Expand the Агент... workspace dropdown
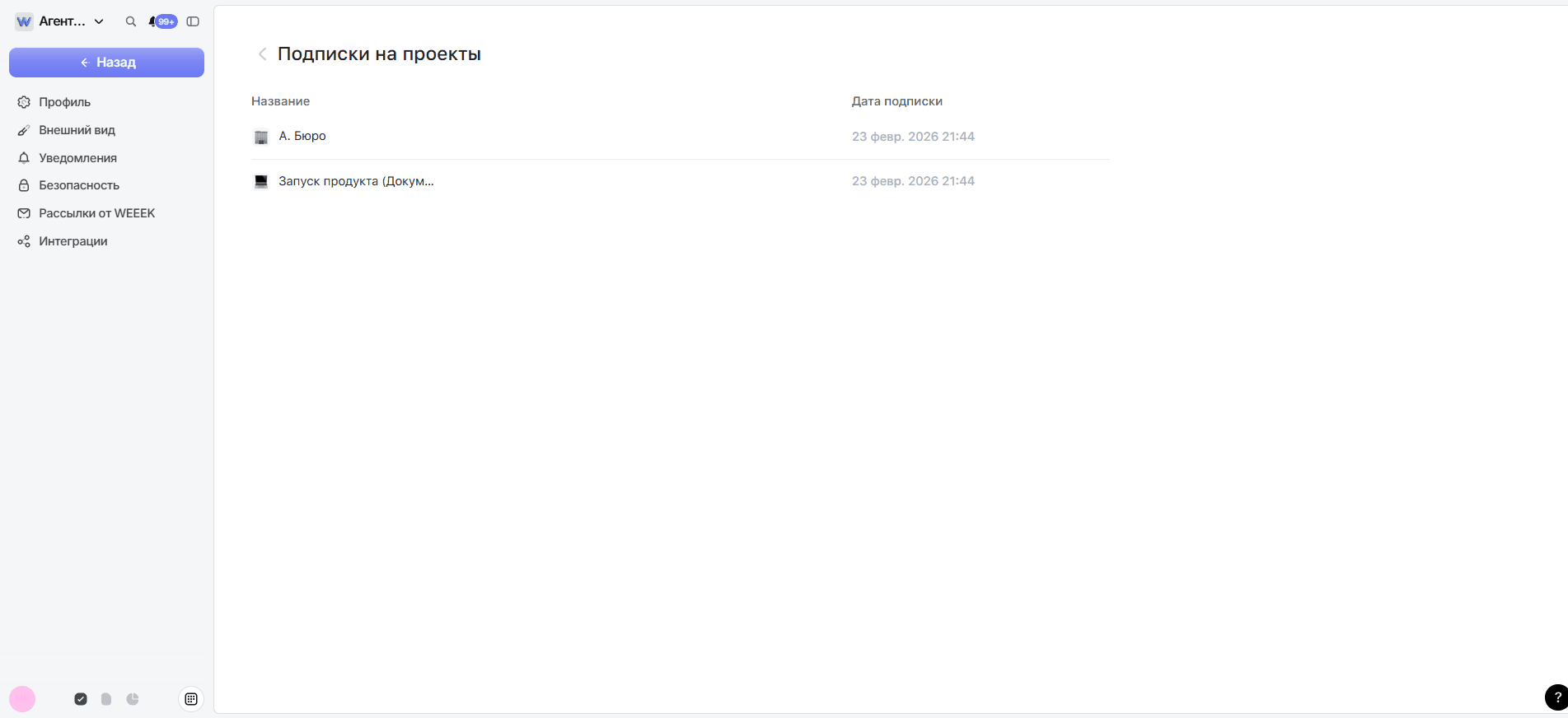1568x718 pixels. click(99, 22)
